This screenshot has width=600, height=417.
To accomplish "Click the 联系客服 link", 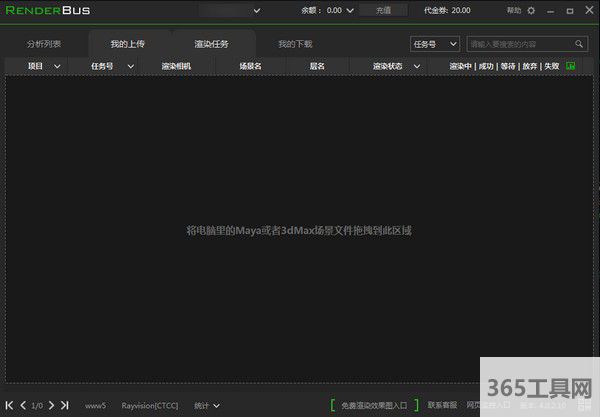I will (442, 405).
